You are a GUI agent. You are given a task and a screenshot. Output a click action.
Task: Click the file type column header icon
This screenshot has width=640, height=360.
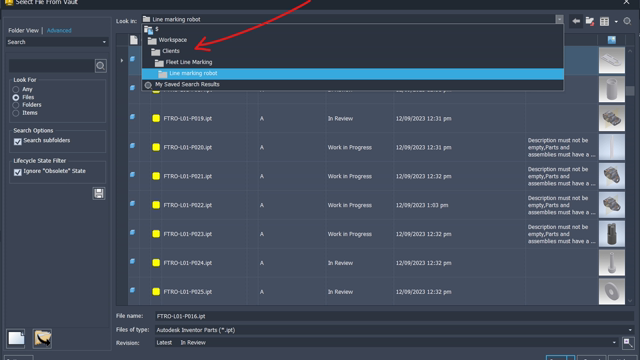(x=134, y=40)
